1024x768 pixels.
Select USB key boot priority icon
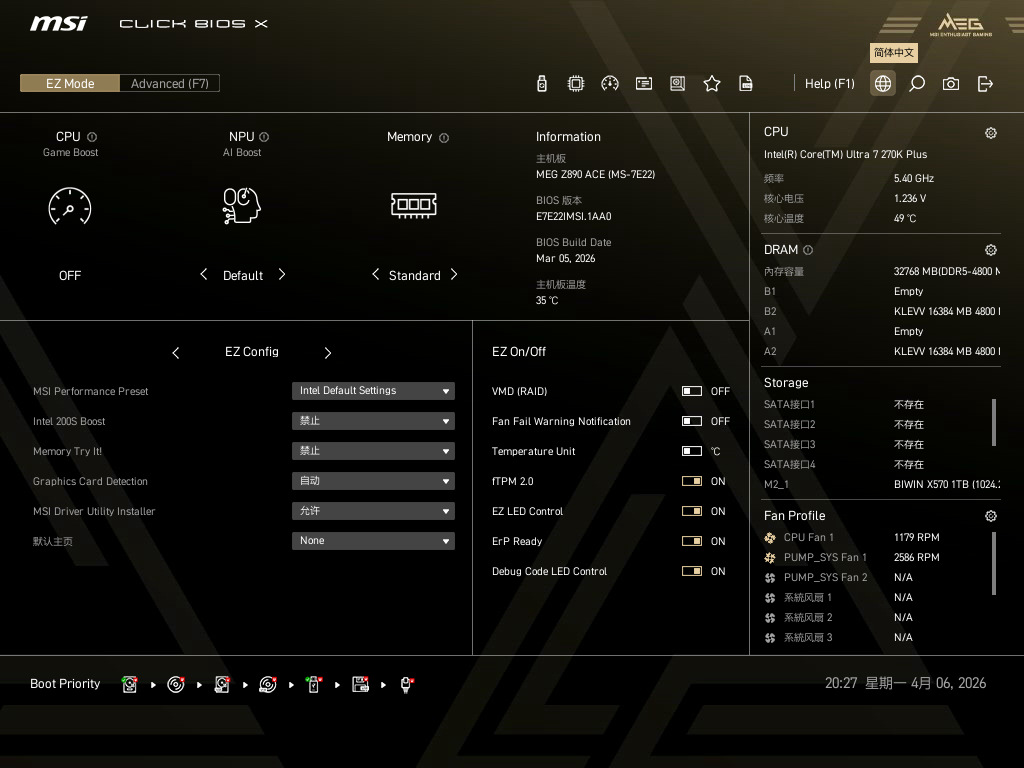click(x=313, y=684)
